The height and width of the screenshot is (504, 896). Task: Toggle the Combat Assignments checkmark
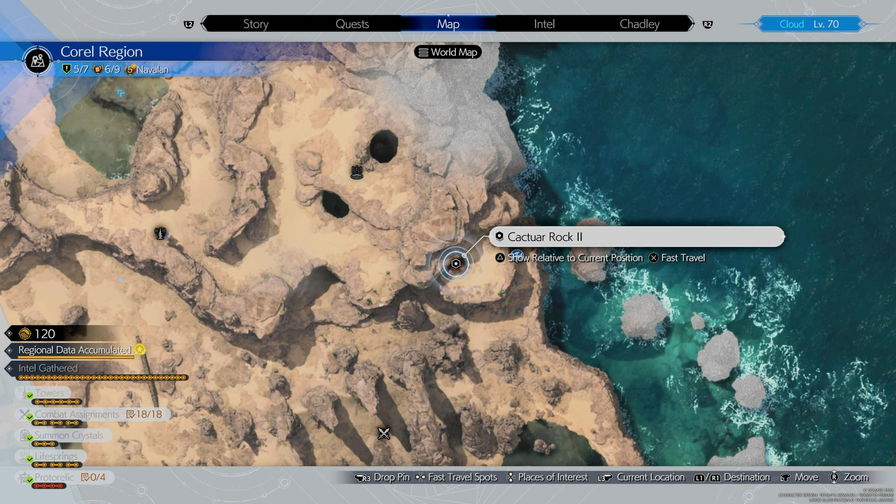click(28, 414)
